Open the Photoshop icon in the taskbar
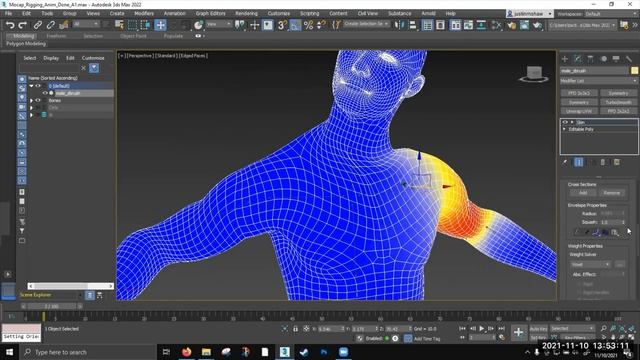This screenshot has width=640, height=360. [324, 352]
